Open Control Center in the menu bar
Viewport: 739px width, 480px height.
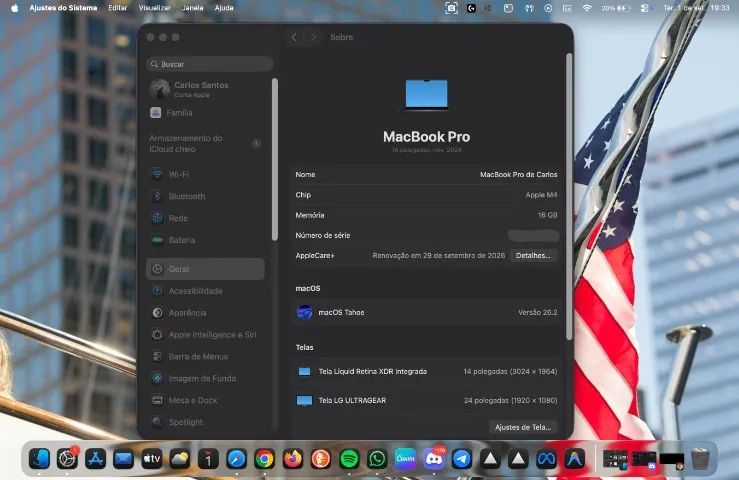644,8
